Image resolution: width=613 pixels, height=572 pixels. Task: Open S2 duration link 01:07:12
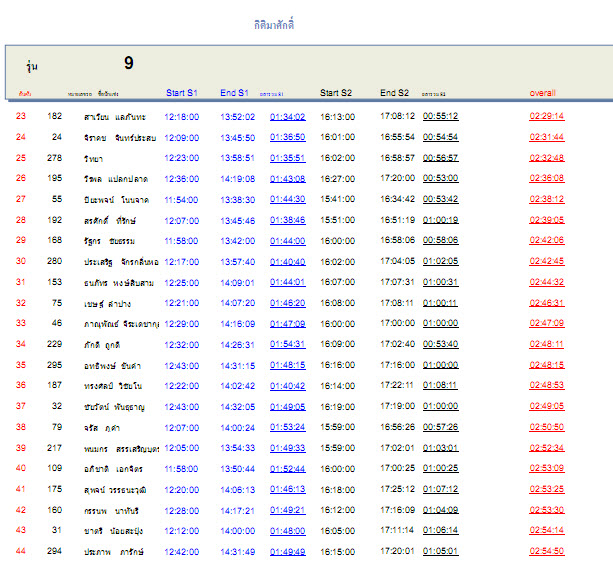point(440,489)
